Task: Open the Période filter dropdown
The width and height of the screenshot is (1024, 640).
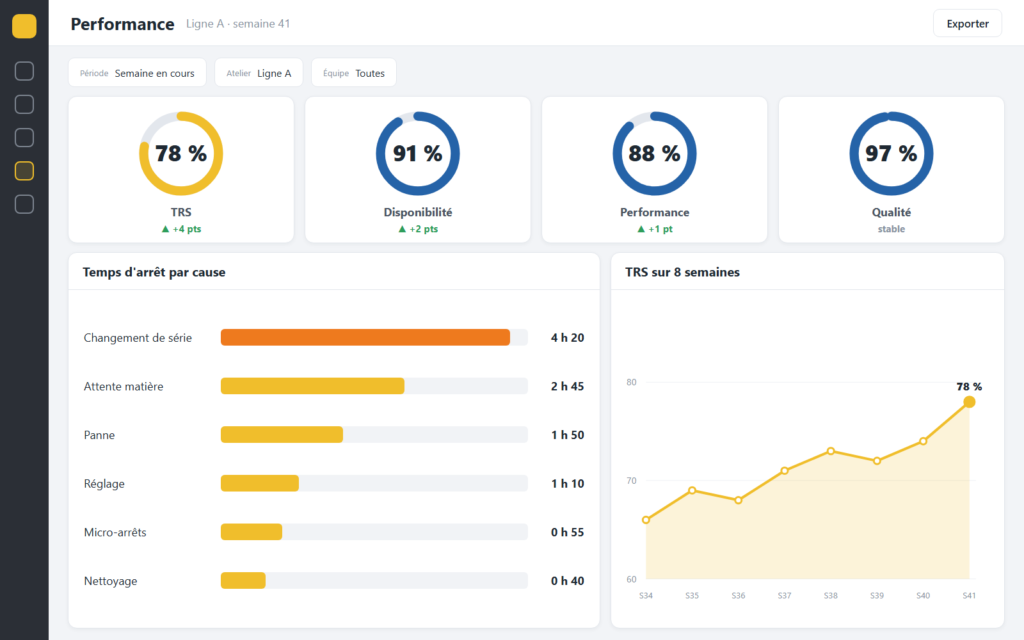Action: point(137,73)
